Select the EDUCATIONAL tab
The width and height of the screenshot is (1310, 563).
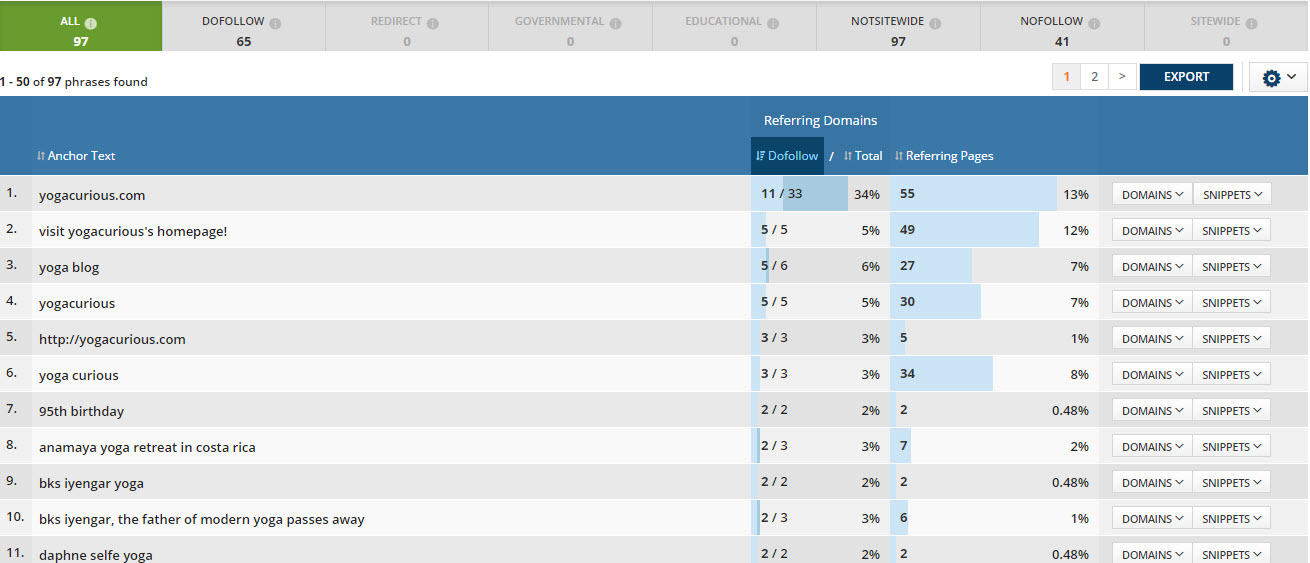click(x=734, y=26)
